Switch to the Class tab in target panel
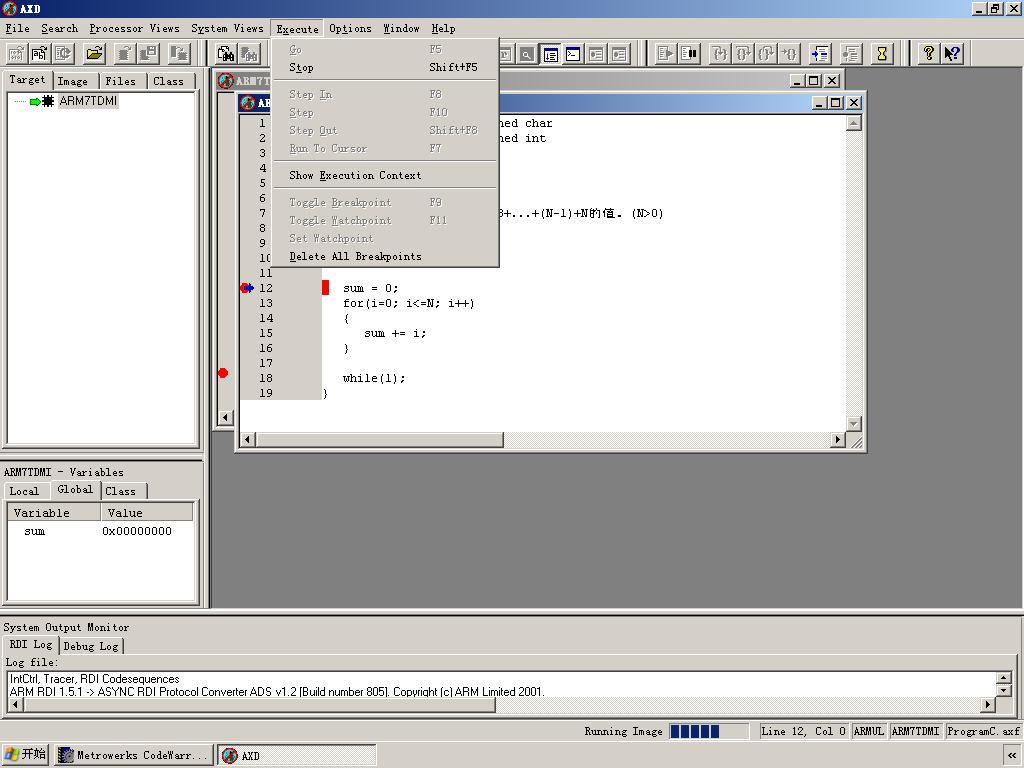Image resolution: width=1024 pixels, height=768 pixels. [168, 81]
